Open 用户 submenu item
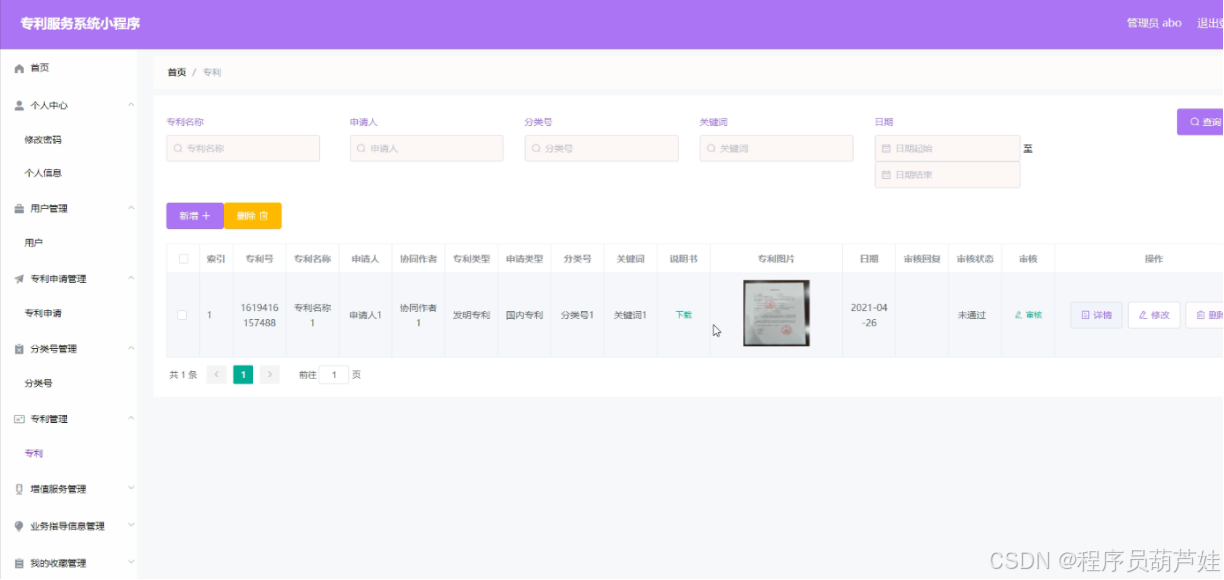 point(34,243)
